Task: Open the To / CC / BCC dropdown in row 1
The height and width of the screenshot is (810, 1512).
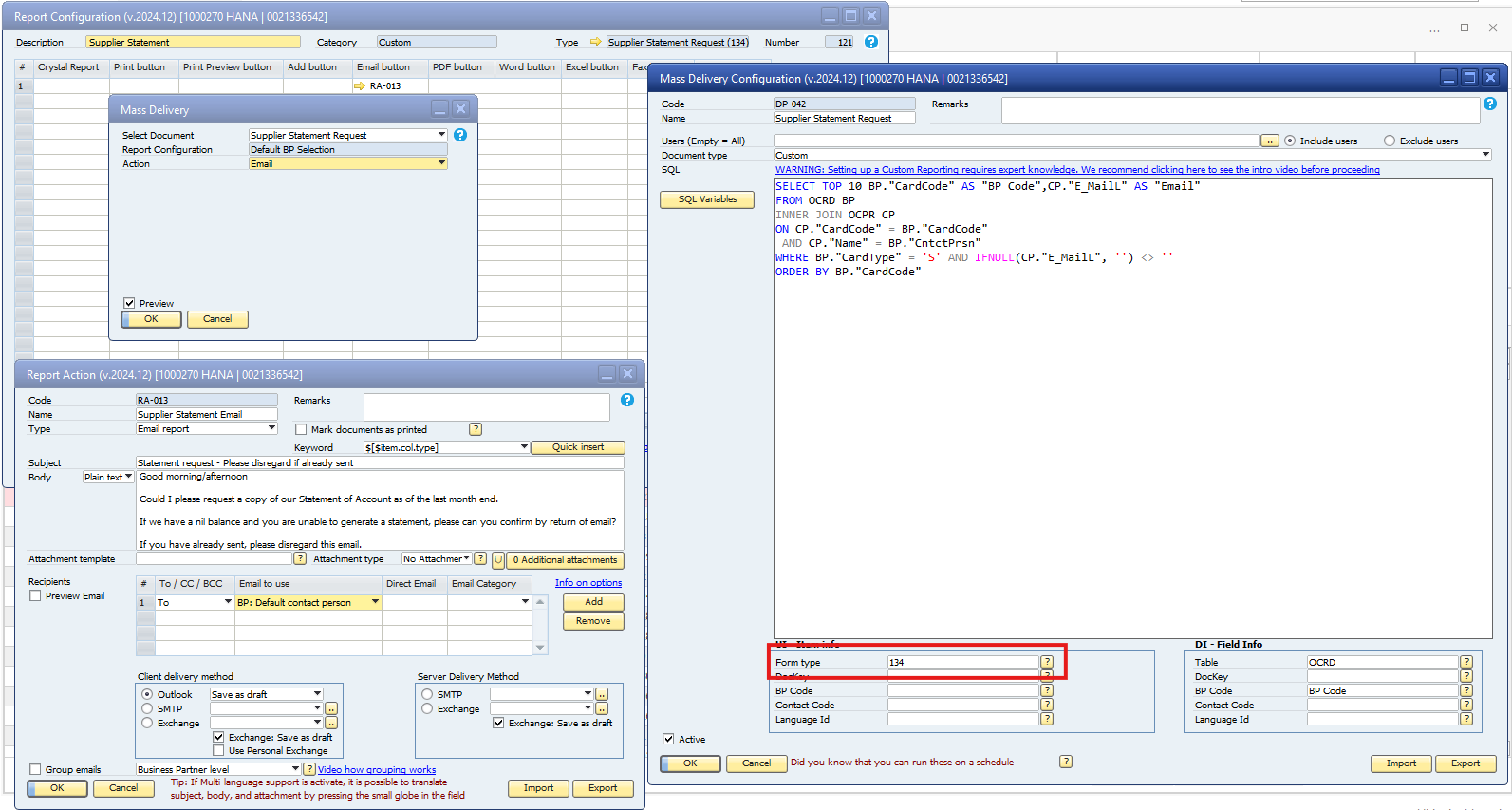Action: pos(228,602)
